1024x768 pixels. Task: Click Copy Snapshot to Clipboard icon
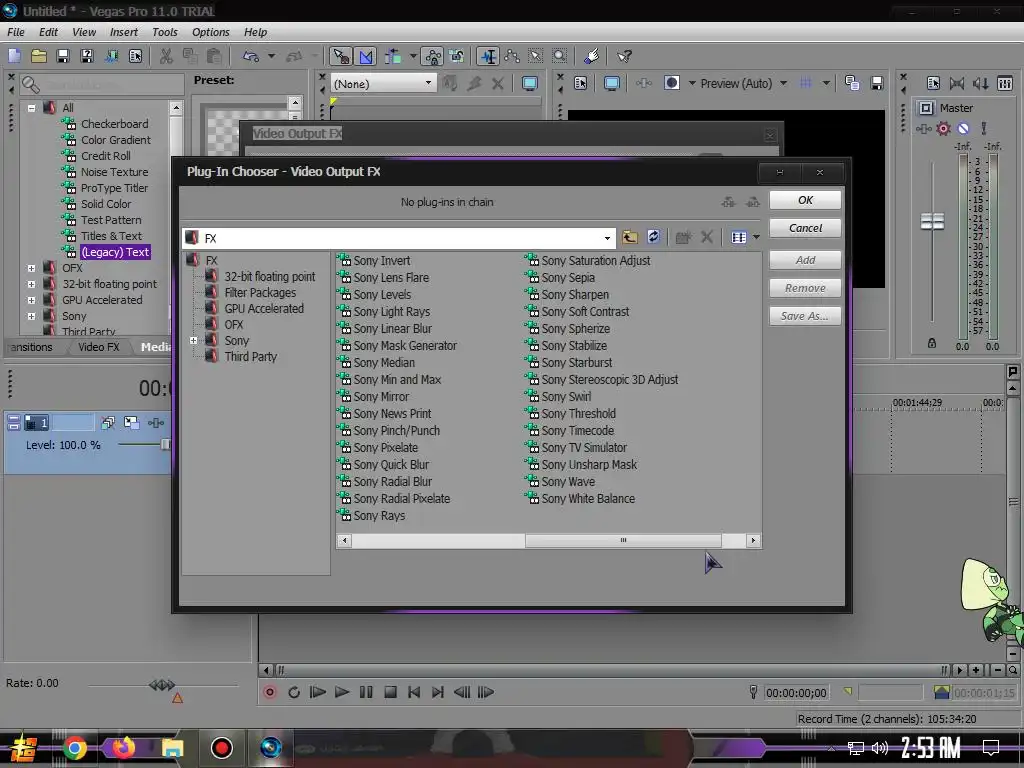852,83
